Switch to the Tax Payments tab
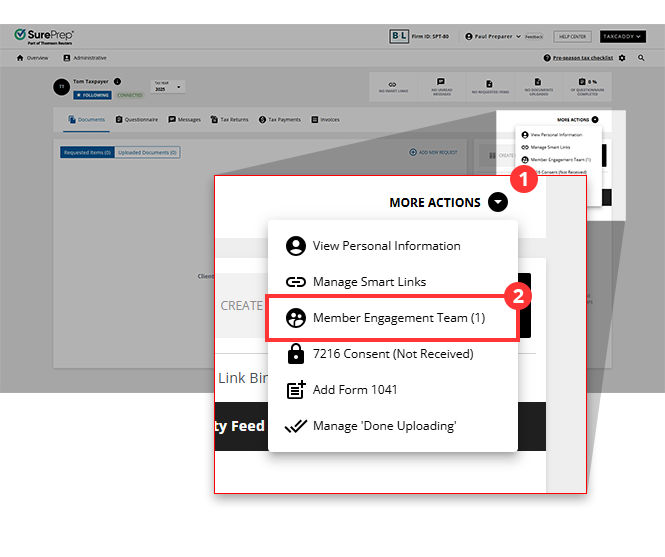 click(x=279, y=120)
